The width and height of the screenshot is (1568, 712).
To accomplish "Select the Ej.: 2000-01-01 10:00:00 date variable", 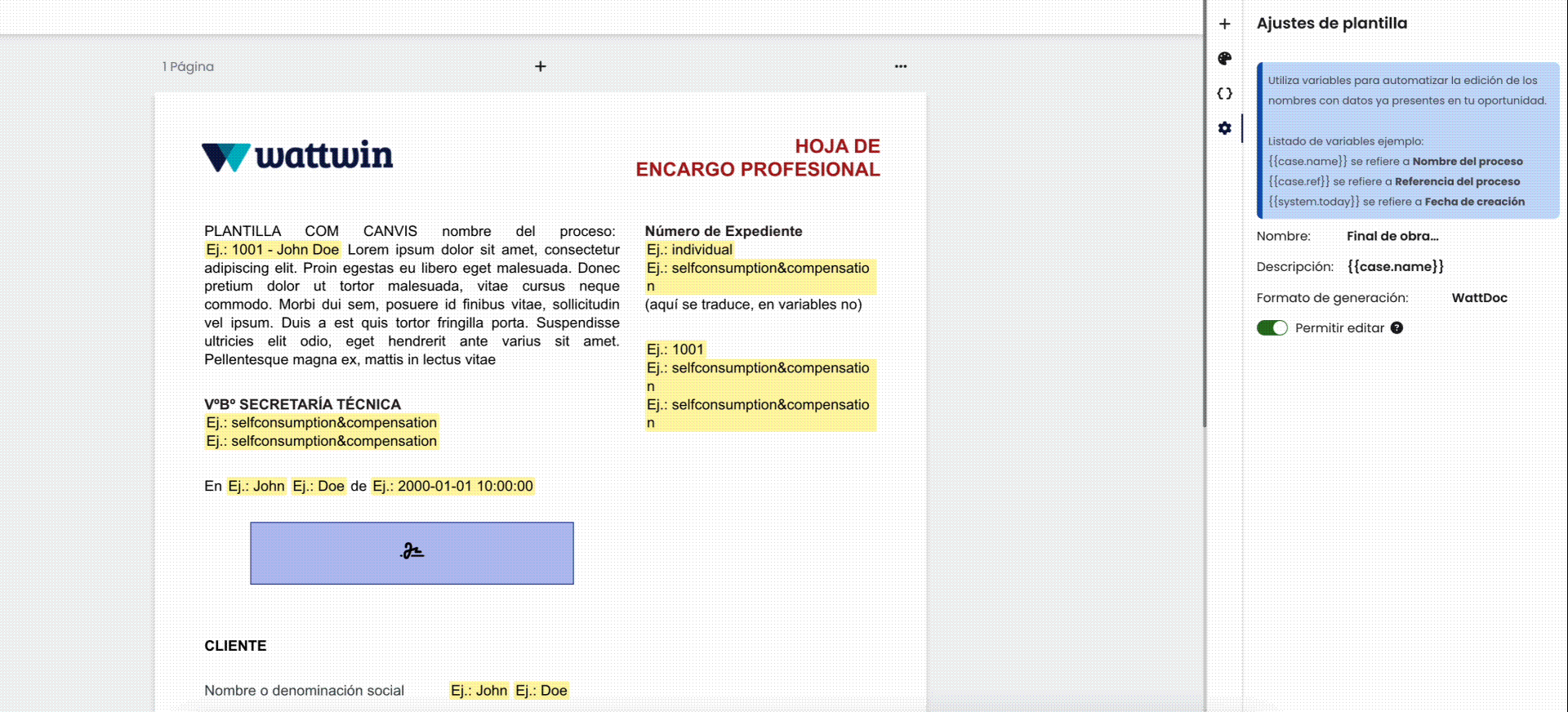I will pyautogui.click(x=453, y=486).
